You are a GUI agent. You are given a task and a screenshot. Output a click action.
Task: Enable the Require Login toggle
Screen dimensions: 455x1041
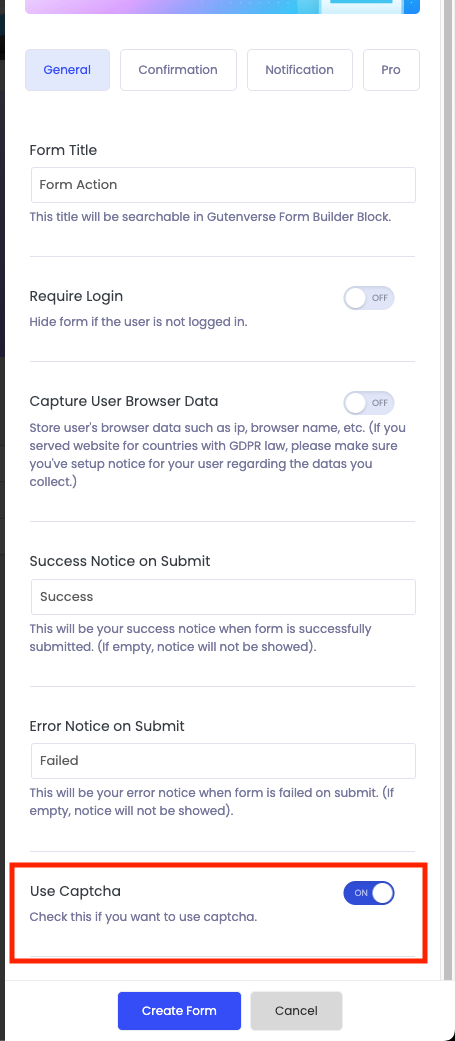[x=369, y=298]
